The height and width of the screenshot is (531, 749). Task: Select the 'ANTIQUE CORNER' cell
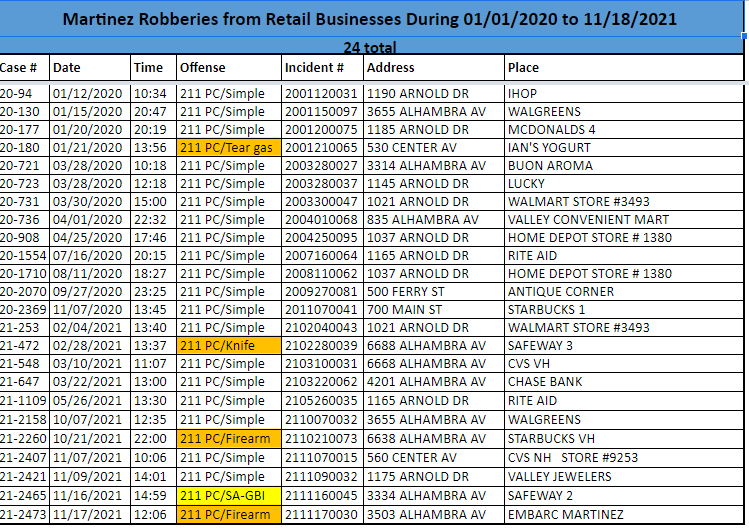pos(624,291)
